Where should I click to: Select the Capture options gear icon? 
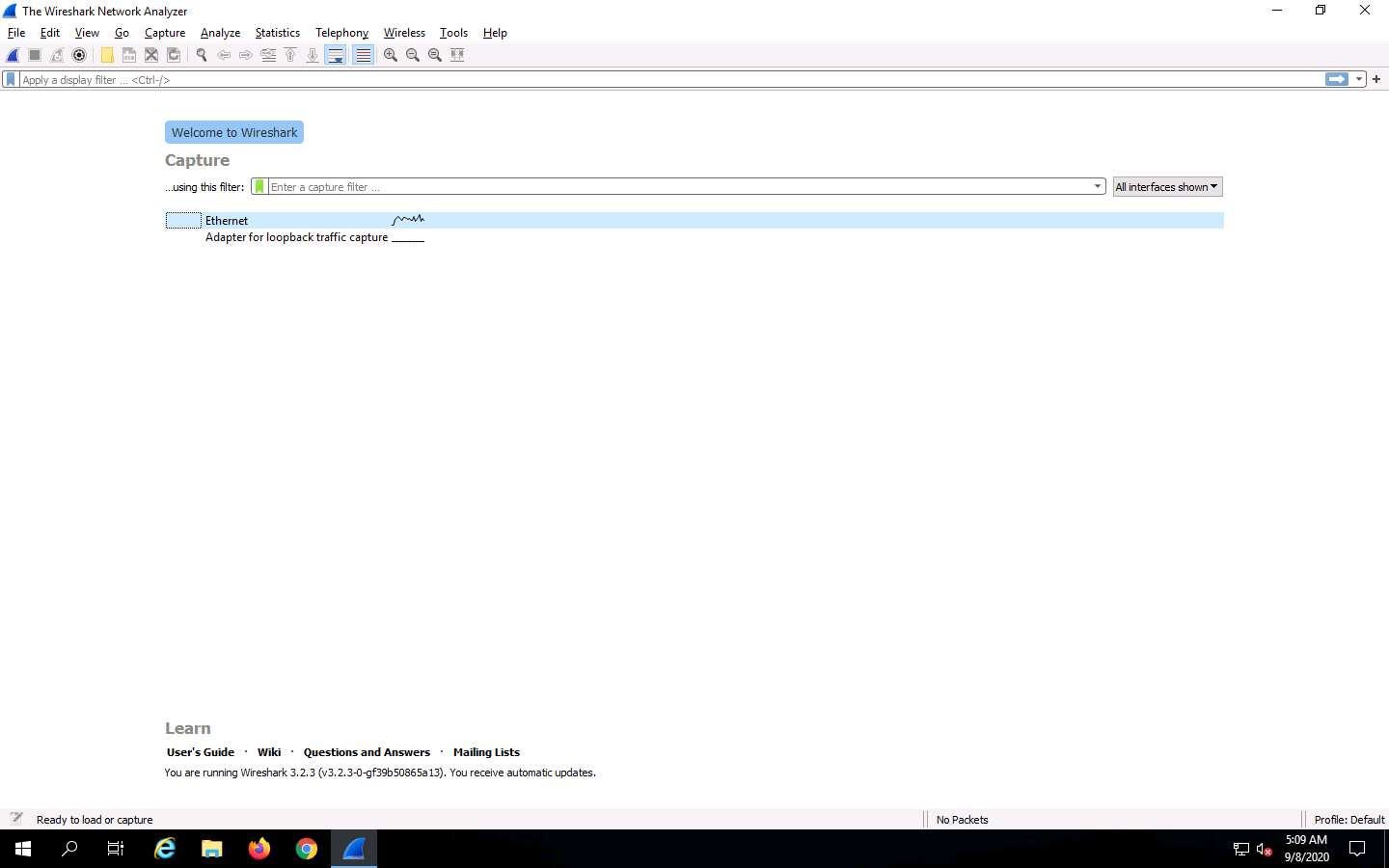click(x=80, y=55)
